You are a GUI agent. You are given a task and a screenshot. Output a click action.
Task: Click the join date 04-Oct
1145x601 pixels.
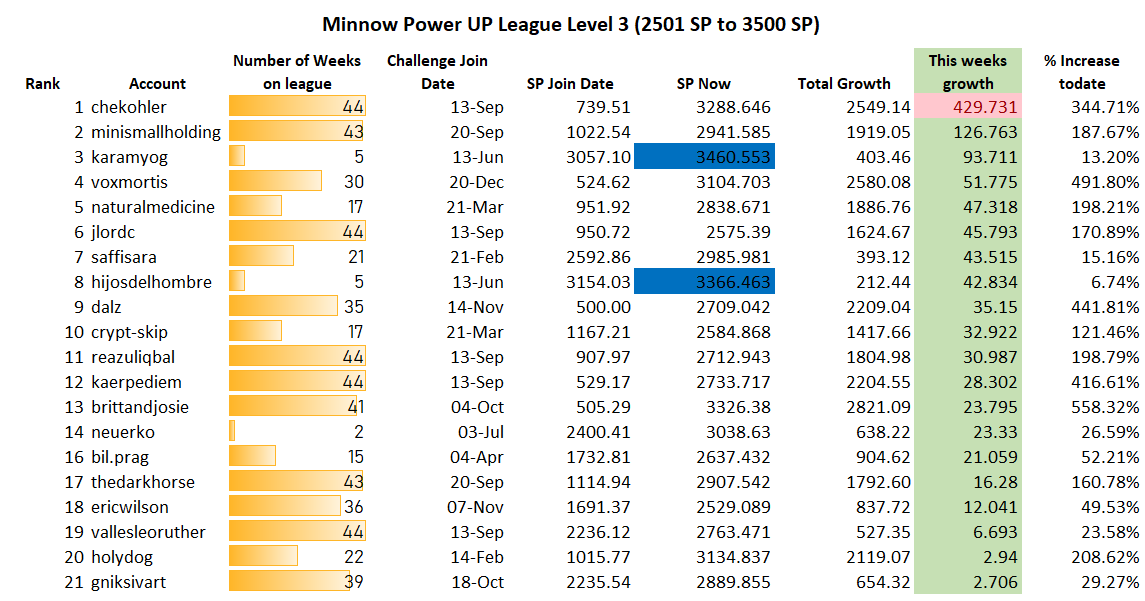(x=477, y=407)
